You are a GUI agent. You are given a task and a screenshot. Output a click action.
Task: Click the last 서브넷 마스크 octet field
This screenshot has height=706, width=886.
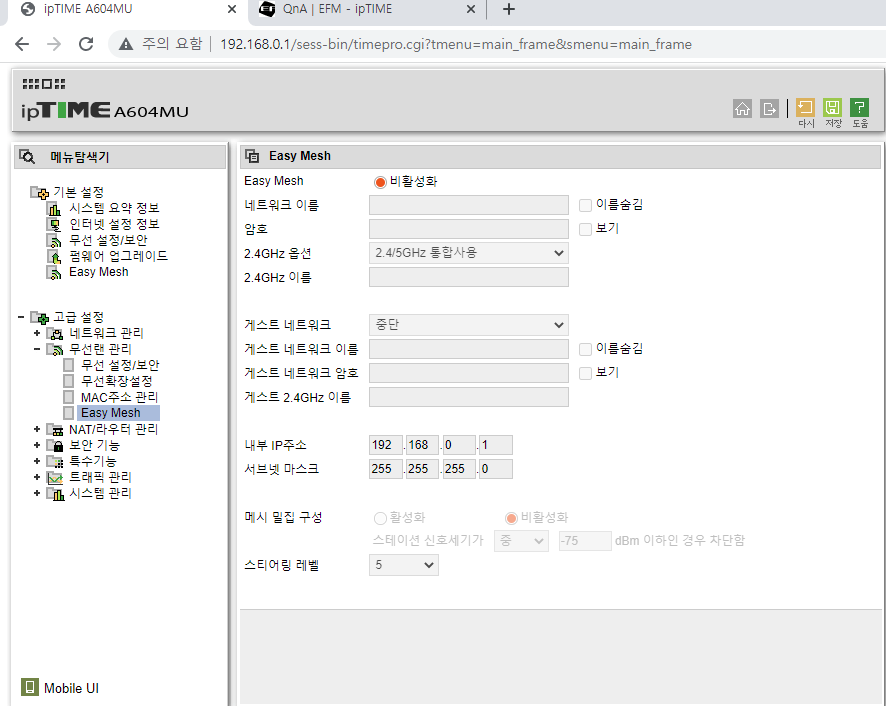[496, 469]
